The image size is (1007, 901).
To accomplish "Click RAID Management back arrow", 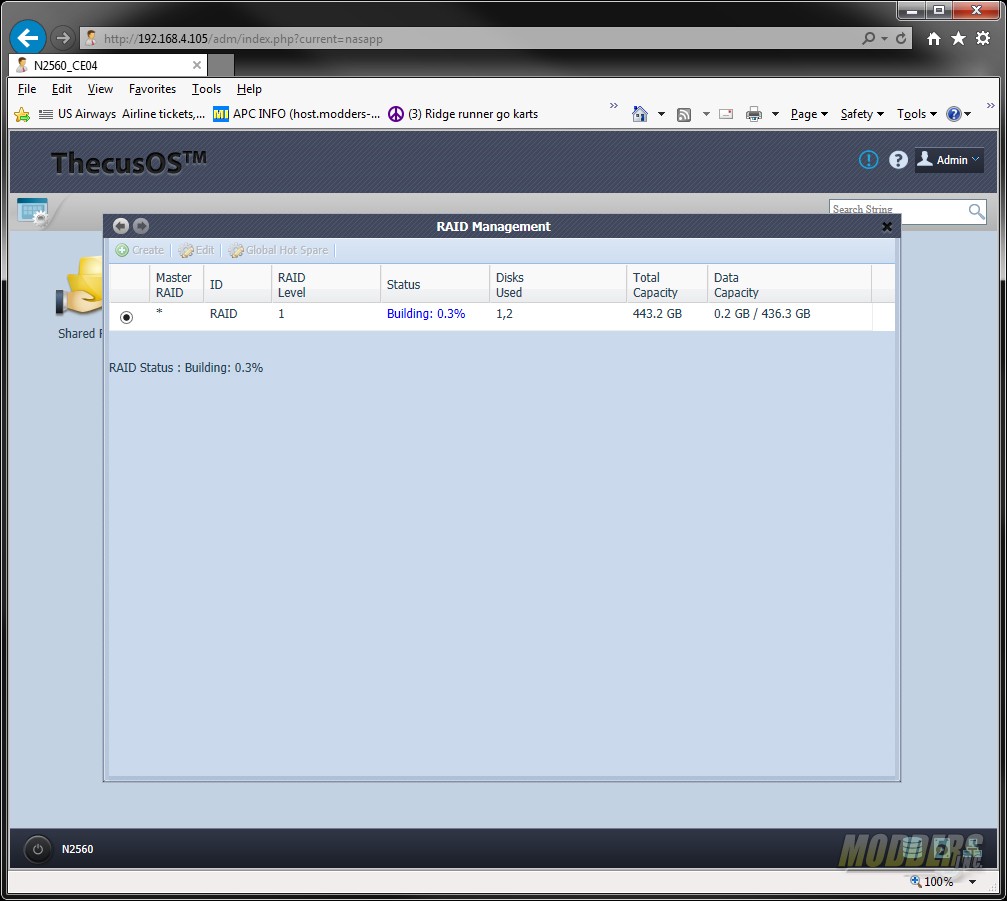I will pos(121,226).
